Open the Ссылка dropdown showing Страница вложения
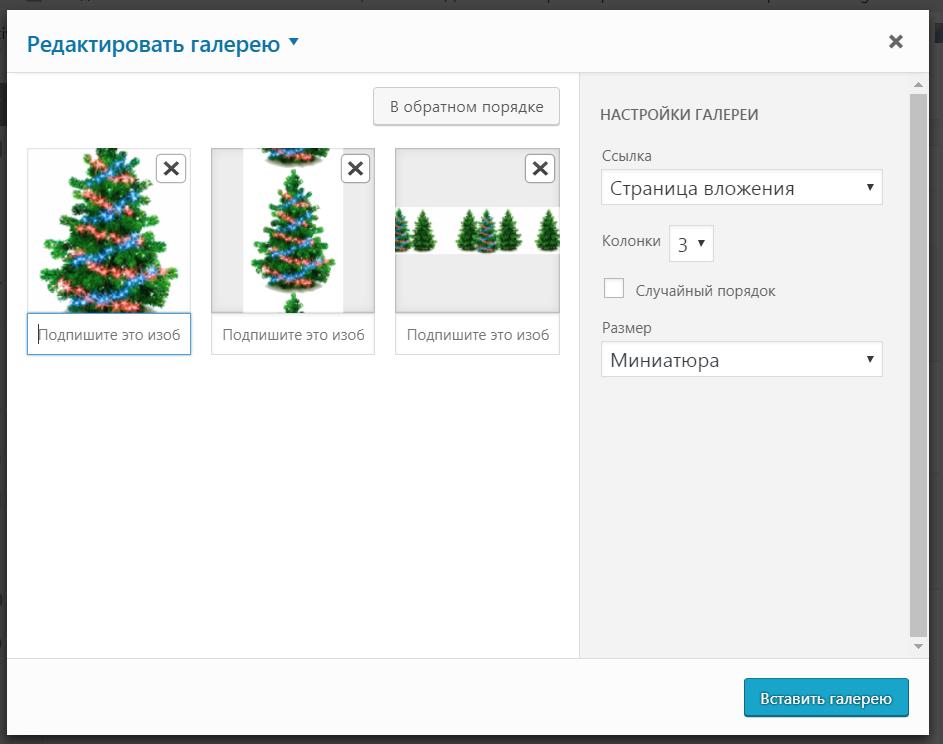The height and width of the screenshot is (744, 943). coord(741,188)
